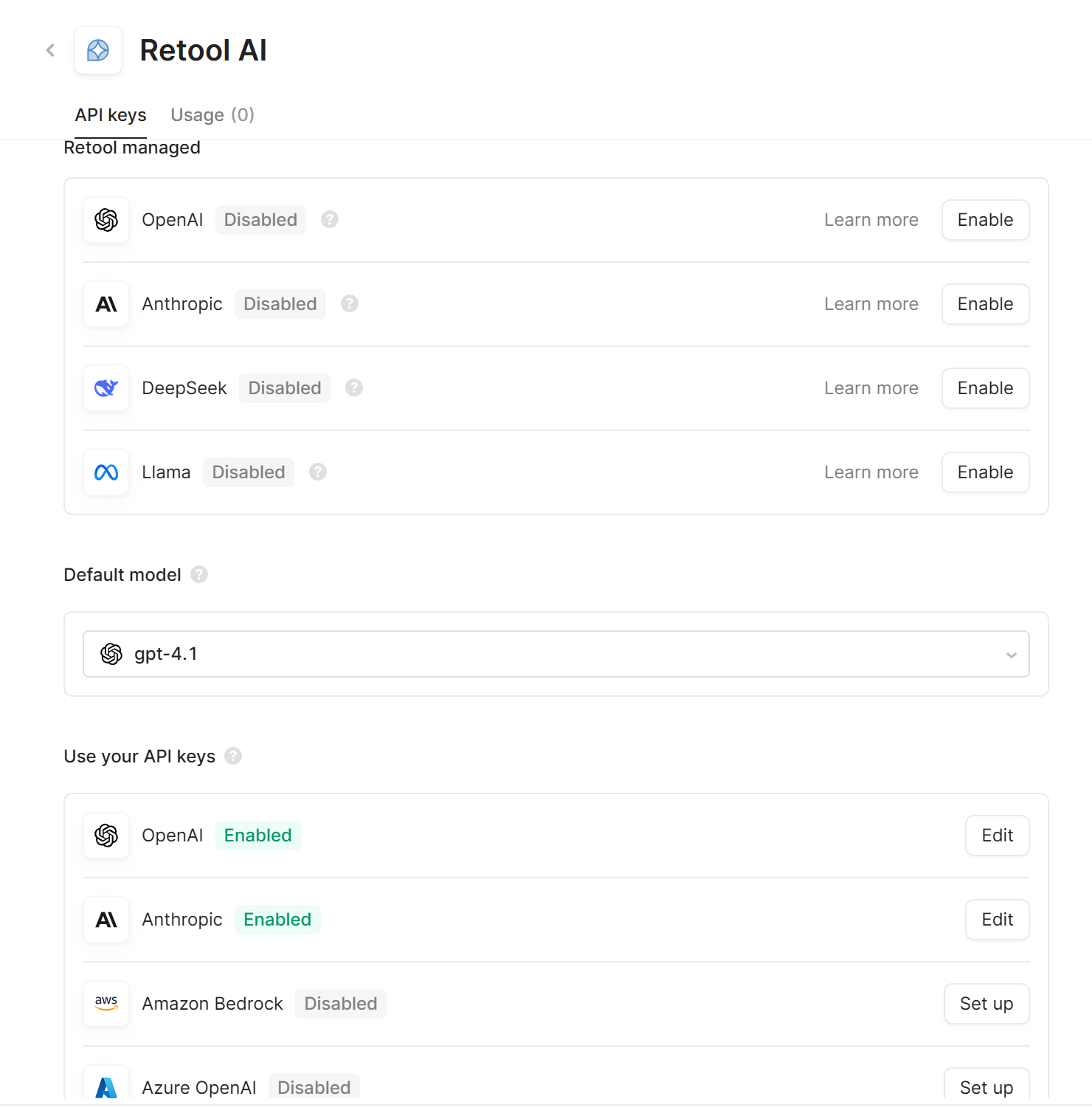Click help icon beside managed OpenAI Disabled

pos(330,219)
